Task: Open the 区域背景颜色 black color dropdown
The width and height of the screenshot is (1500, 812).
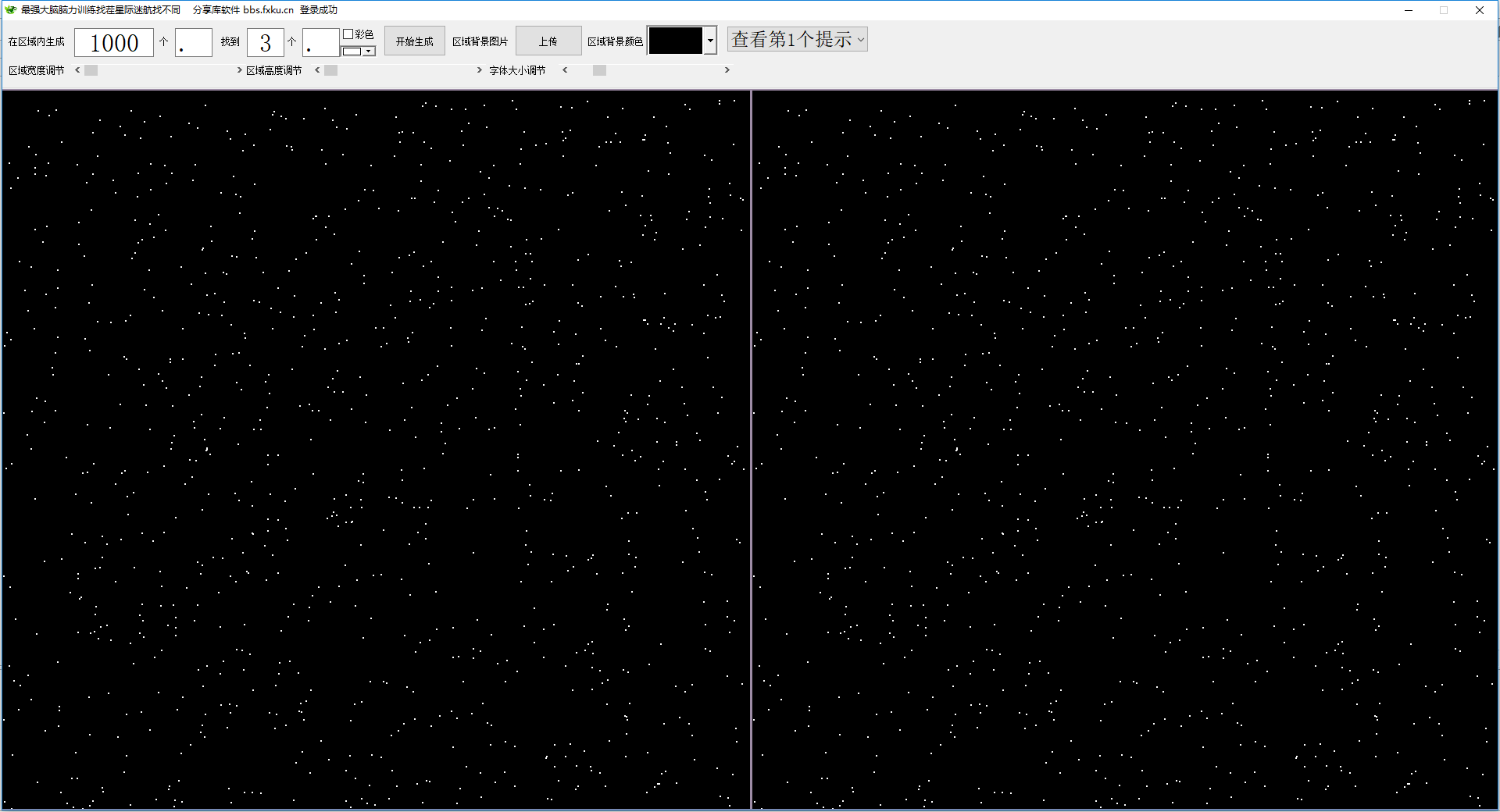Action: pyautogui.click(x=710, y=41)
